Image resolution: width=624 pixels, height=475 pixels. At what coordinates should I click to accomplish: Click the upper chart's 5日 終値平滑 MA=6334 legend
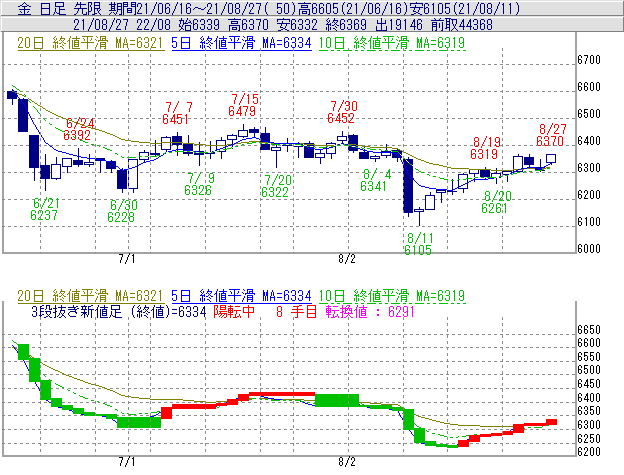pos(241,43)
